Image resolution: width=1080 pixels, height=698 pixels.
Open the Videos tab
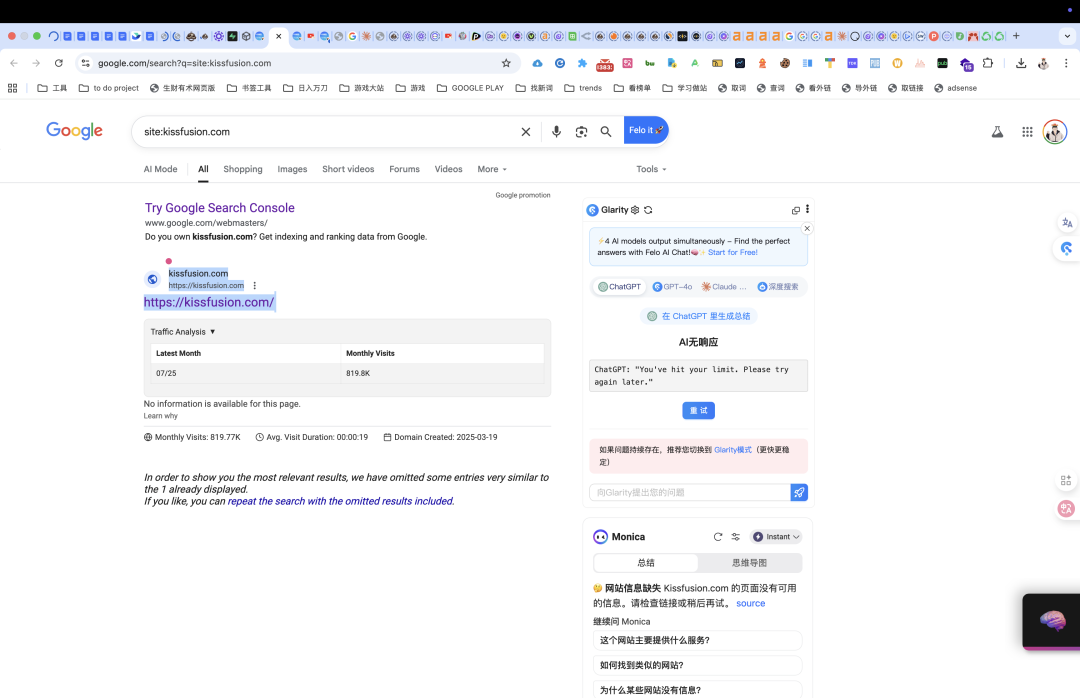(448, 169)
